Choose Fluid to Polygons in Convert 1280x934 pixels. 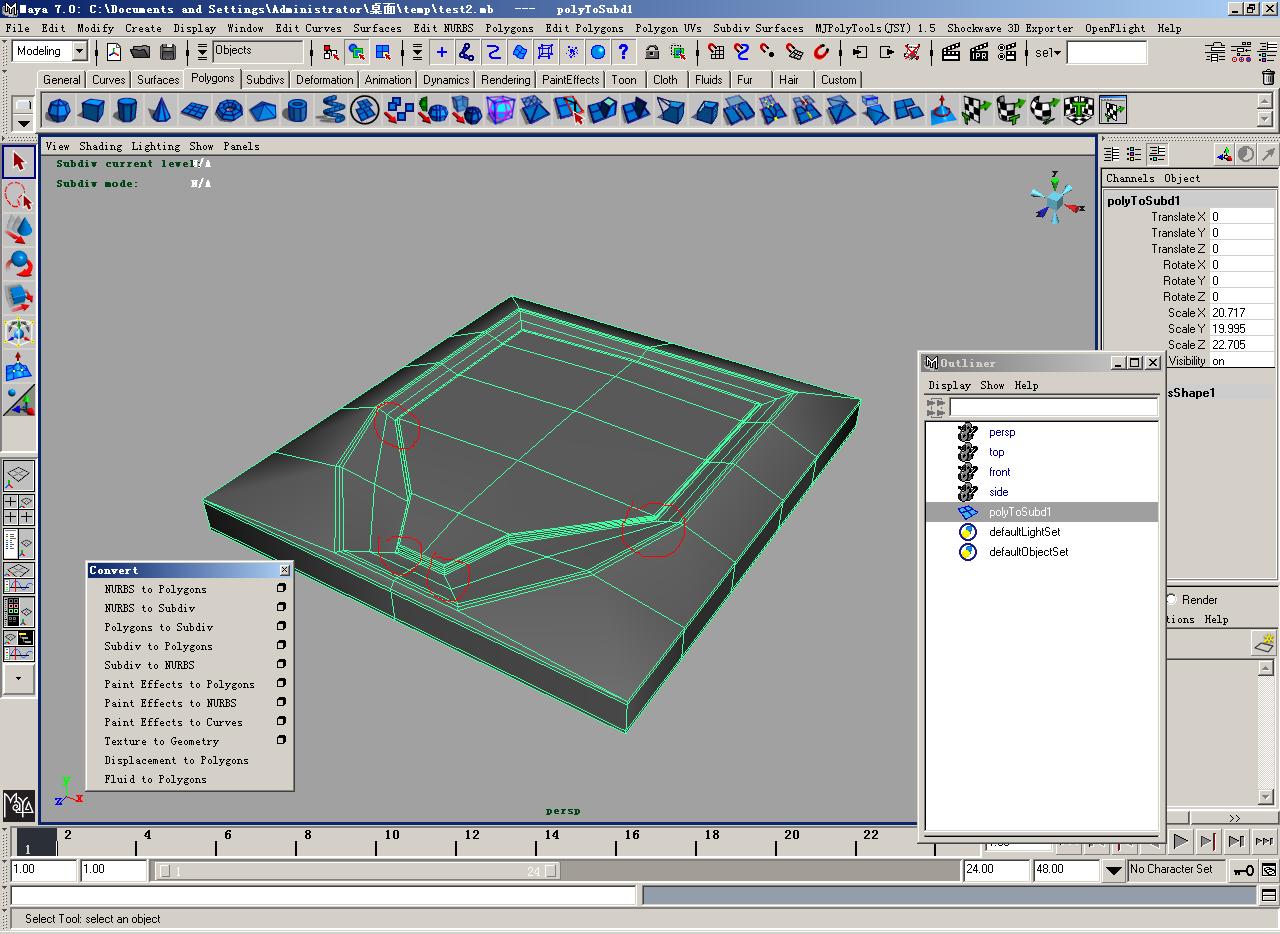(x=155, y=779)
